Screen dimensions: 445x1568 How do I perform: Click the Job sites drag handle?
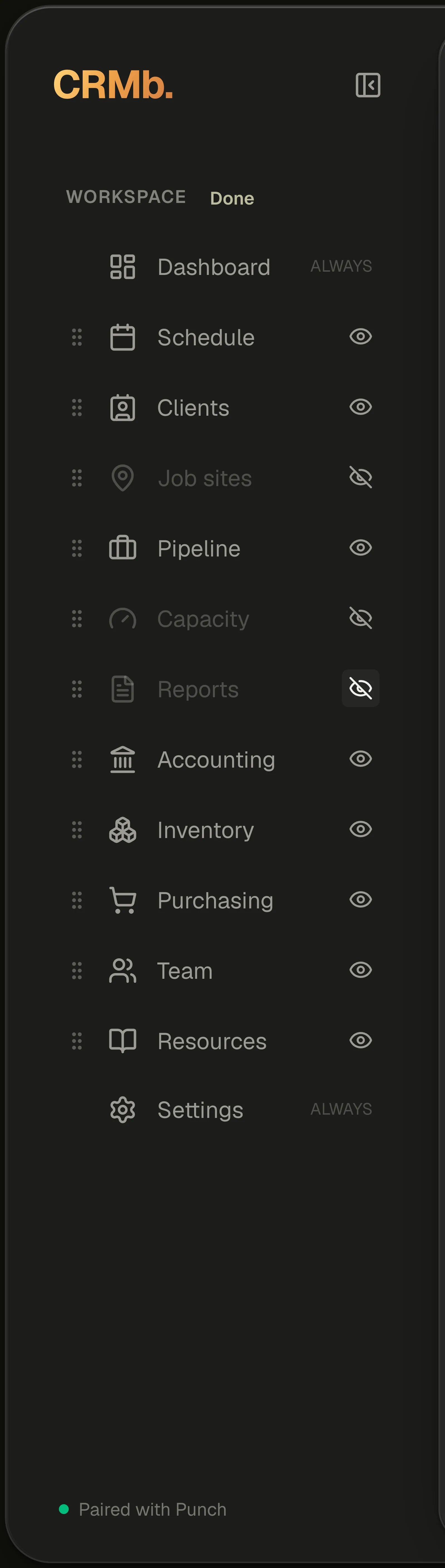click(77, 478)
